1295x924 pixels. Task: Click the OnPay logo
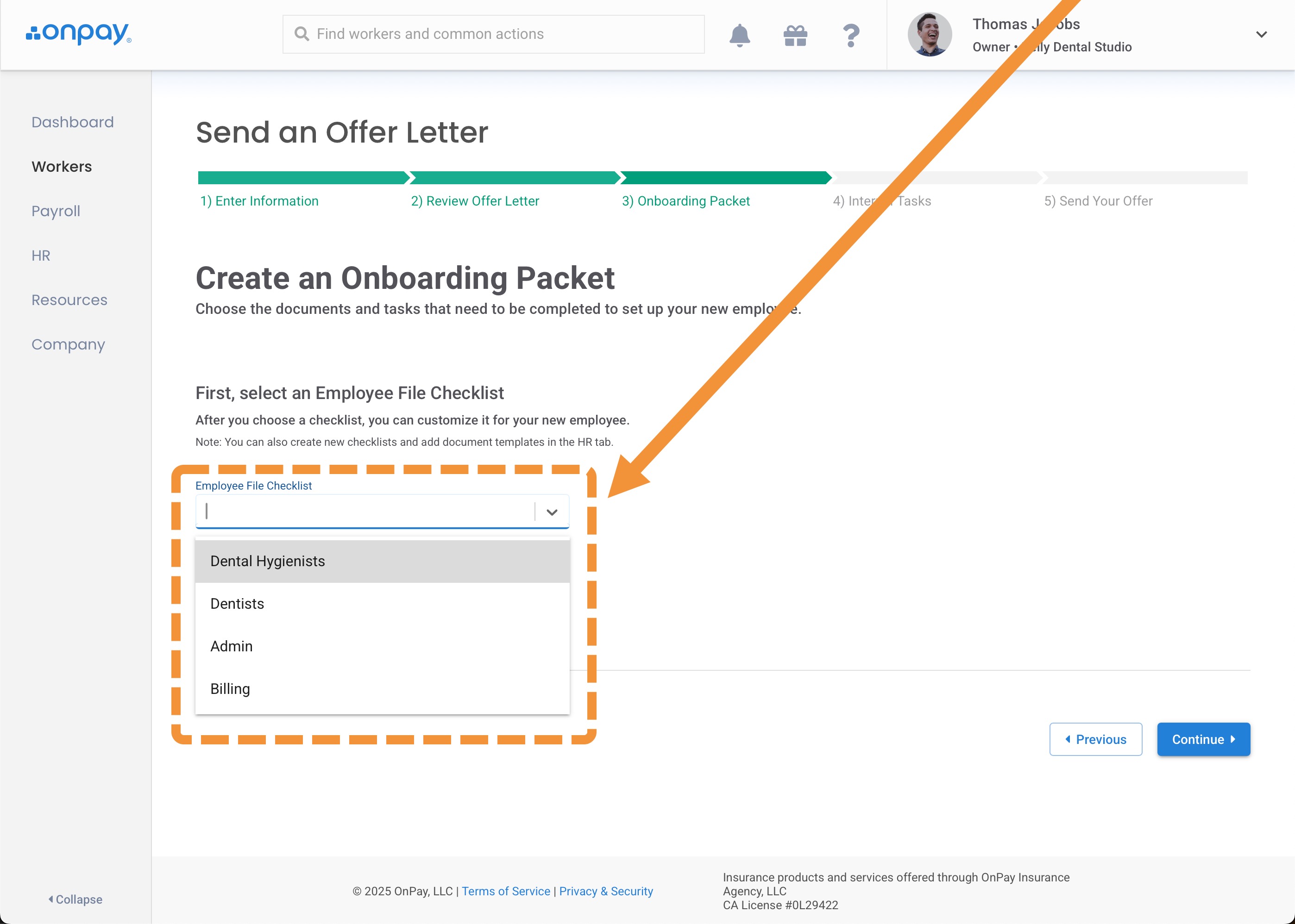79,34
